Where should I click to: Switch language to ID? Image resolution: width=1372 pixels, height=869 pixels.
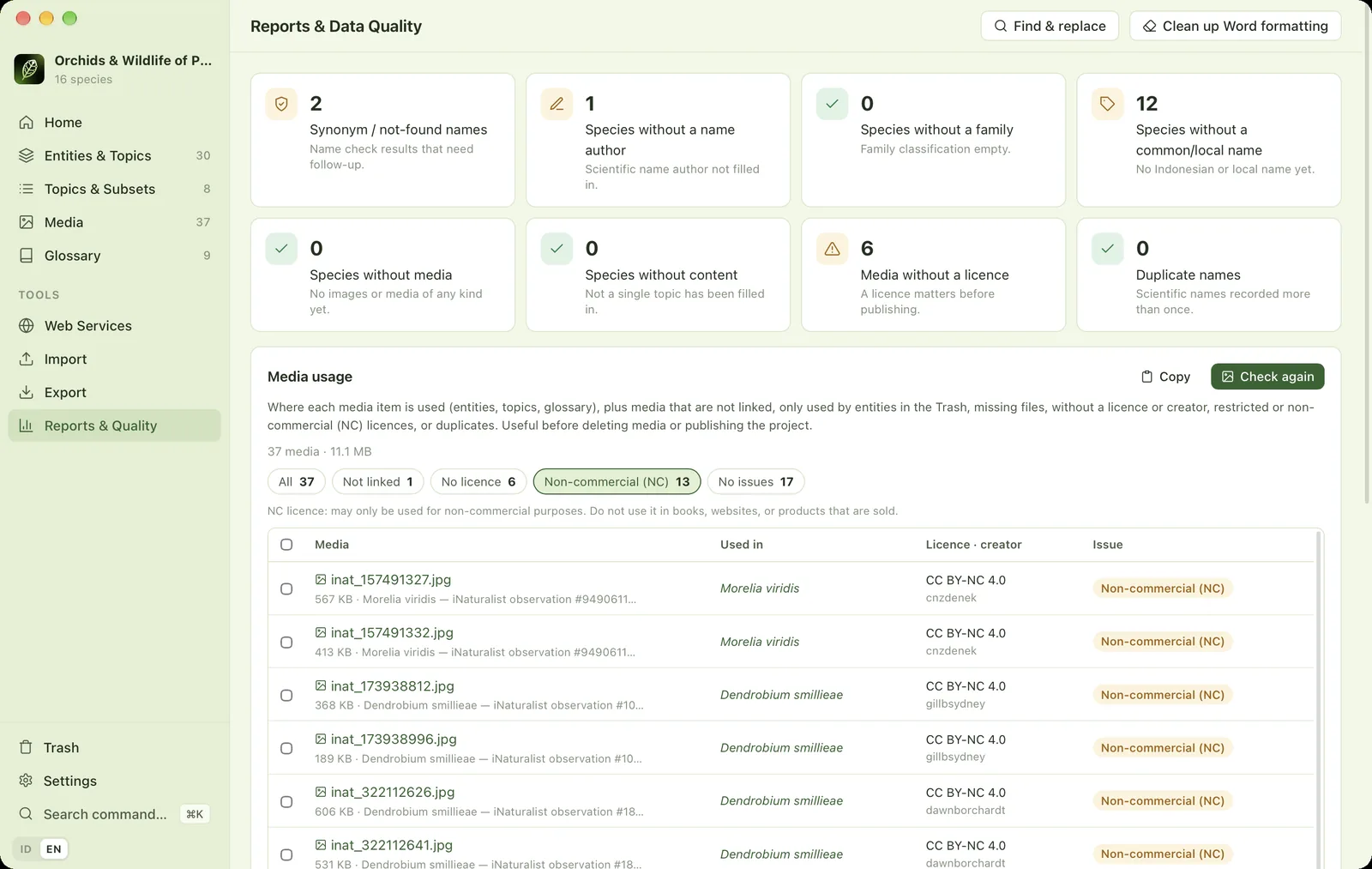click(x=26, y=849)
